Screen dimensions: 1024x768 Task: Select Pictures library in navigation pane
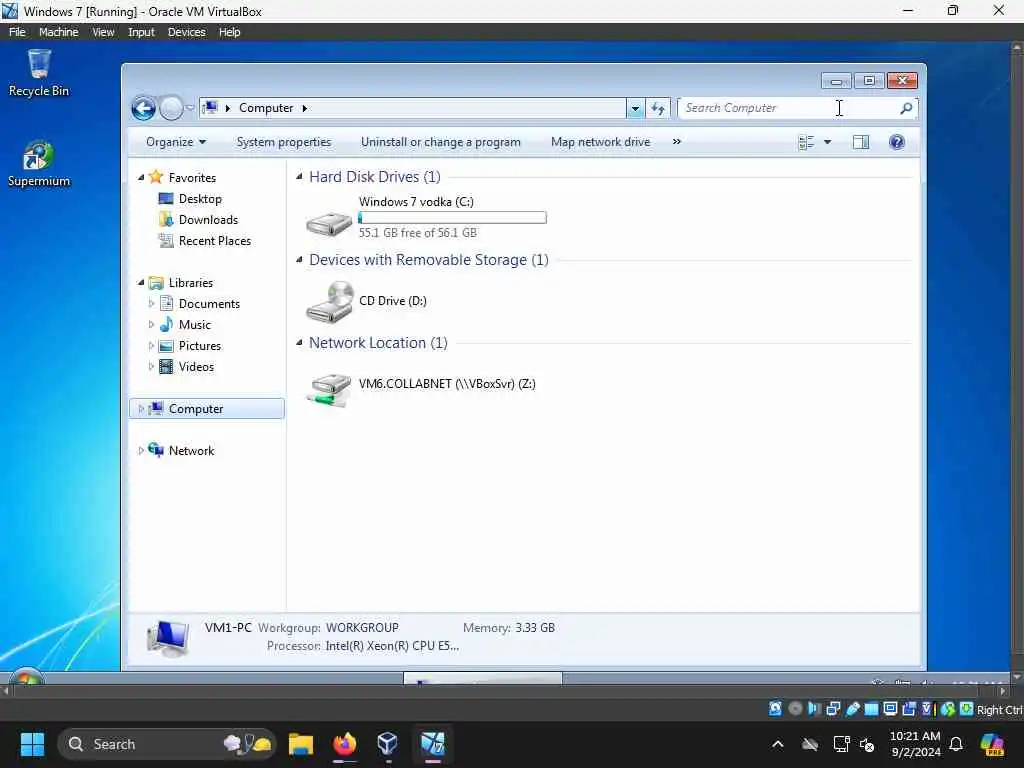200,345
